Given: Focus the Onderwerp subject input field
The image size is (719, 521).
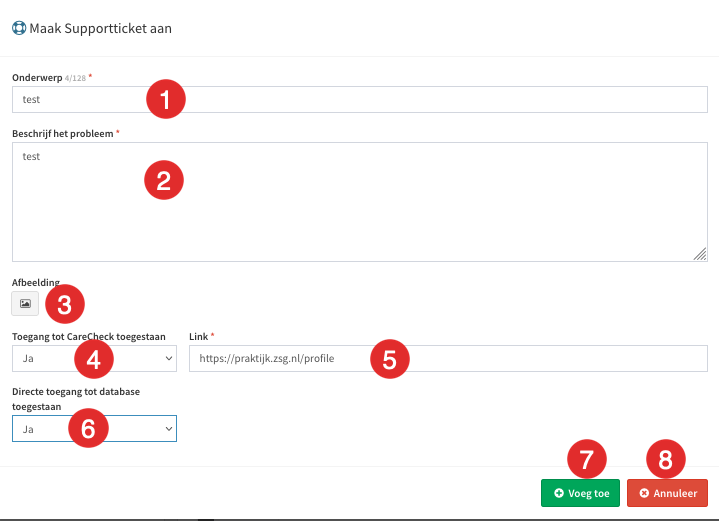Looking at the screenshot, I should click(x=360, y=100).
